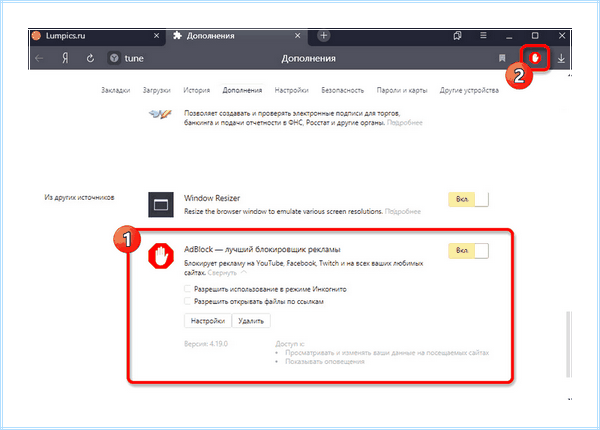The image size is (600, 430).
Task: Click the Показывать оповещения permission text
Action: pos(325,362)
